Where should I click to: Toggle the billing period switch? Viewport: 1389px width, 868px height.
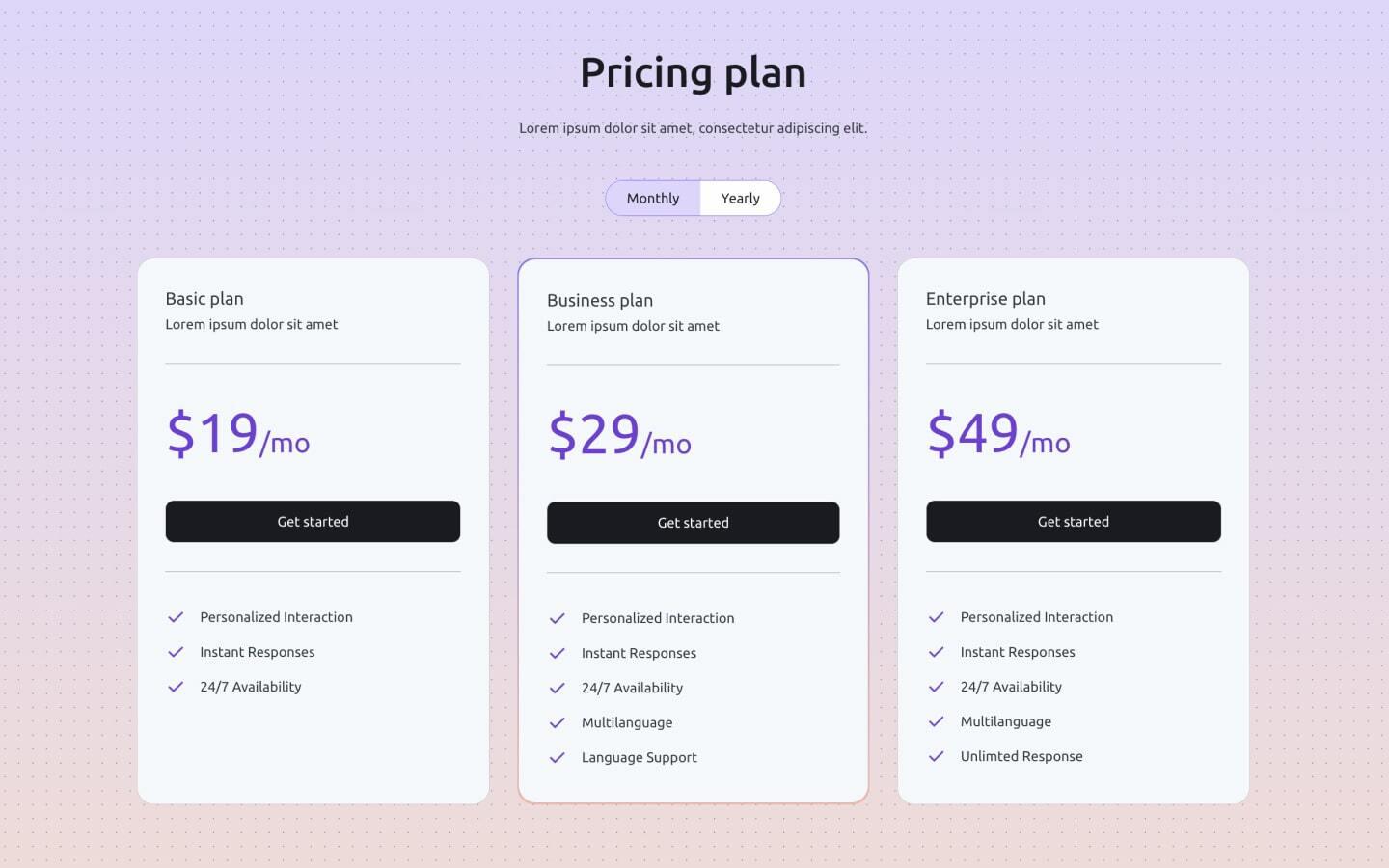pos(693,198)
